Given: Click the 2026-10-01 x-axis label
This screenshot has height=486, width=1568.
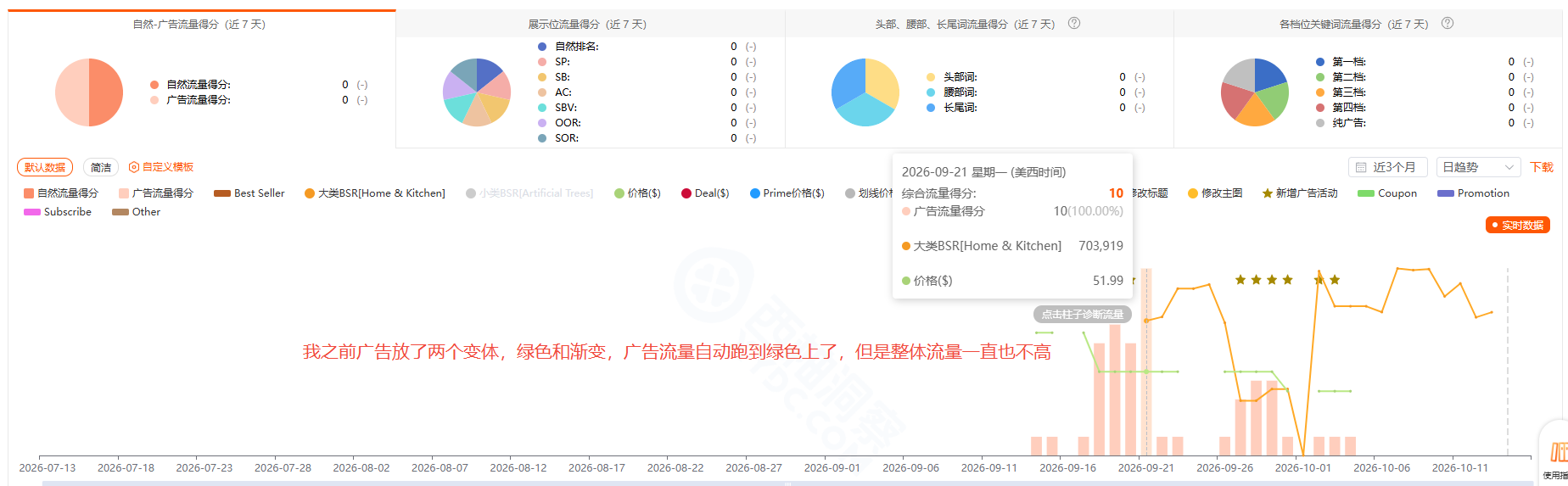Looking at the screenshot, I should coord(1303,468).
